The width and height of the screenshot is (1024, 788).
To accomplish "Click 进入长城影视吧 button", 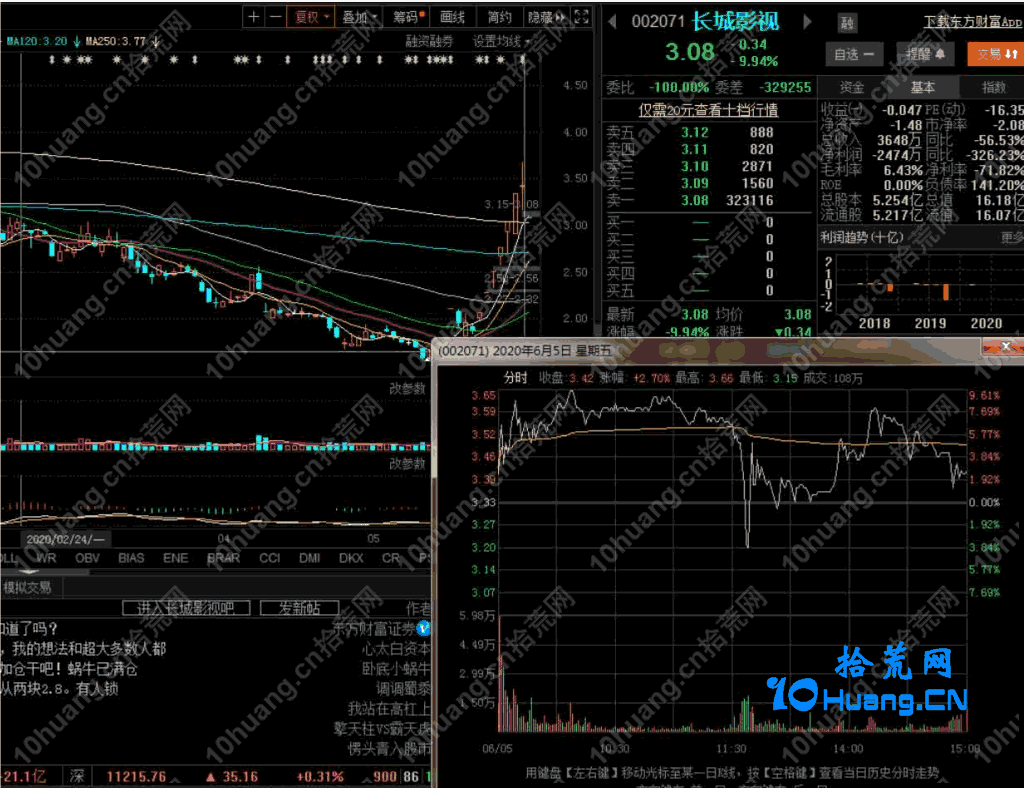I will 186,608.
